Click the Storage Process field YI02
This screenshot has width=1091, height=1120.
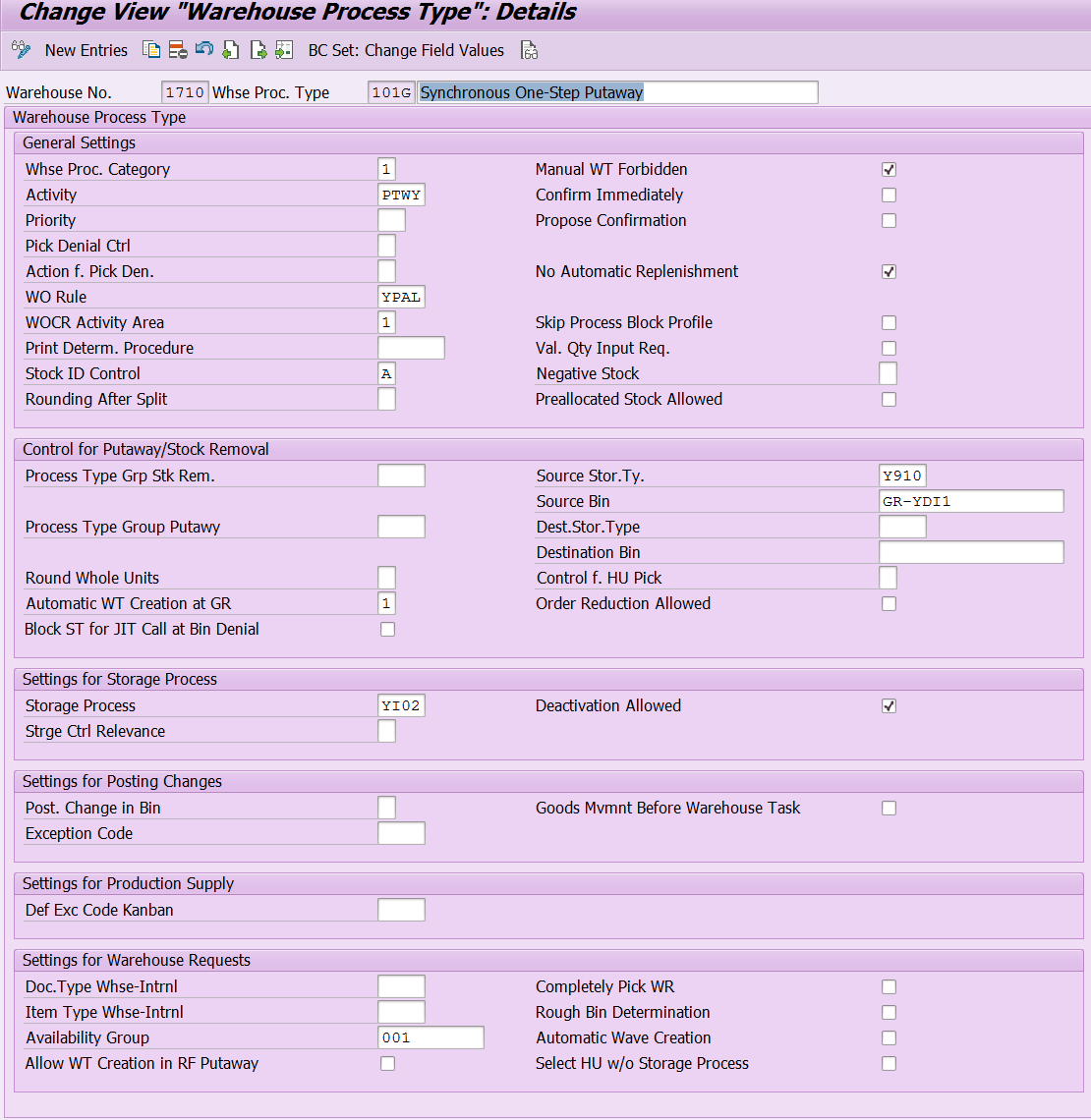(x=401, y=705)
